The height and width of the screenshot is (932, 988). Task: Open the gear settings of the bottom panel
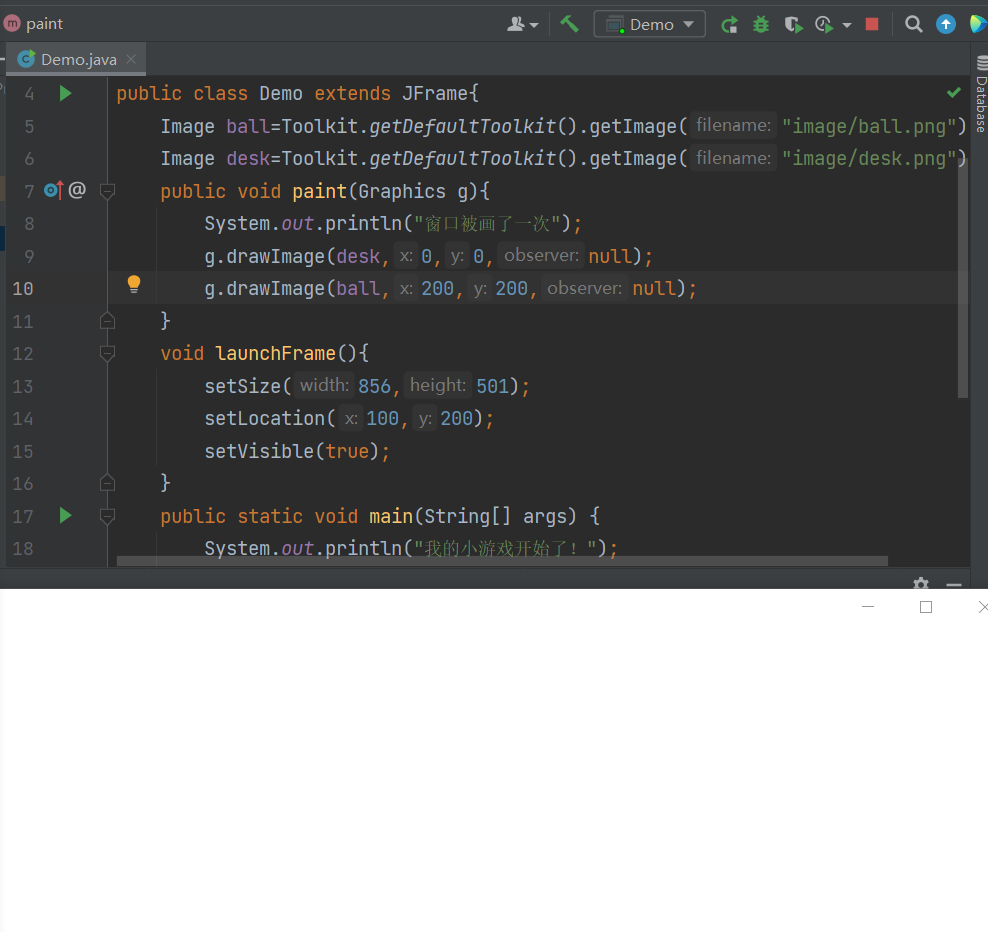[921, 584]
